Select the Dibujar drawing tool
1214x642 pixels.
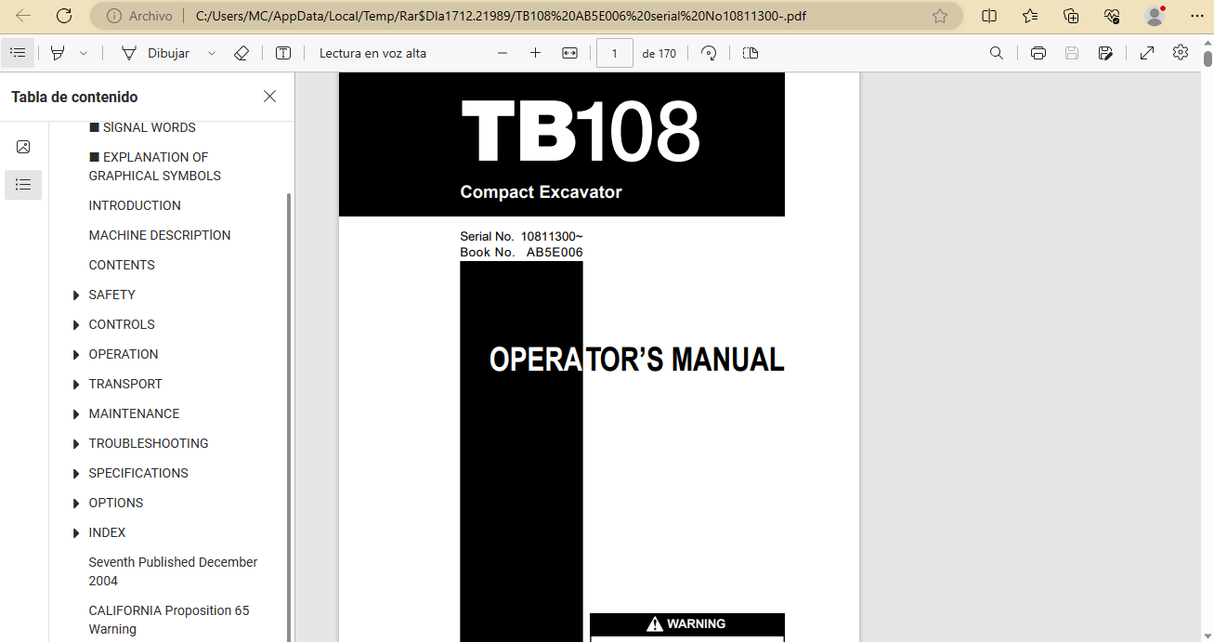[x=156, y=53]
